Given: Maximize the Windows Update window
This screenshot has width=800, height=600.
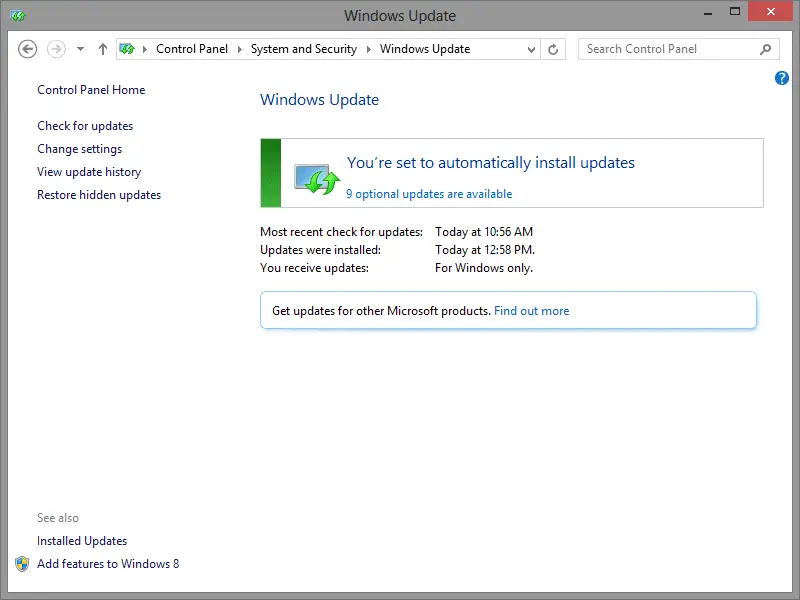Looking at the screenshot, I should [735, 12].
